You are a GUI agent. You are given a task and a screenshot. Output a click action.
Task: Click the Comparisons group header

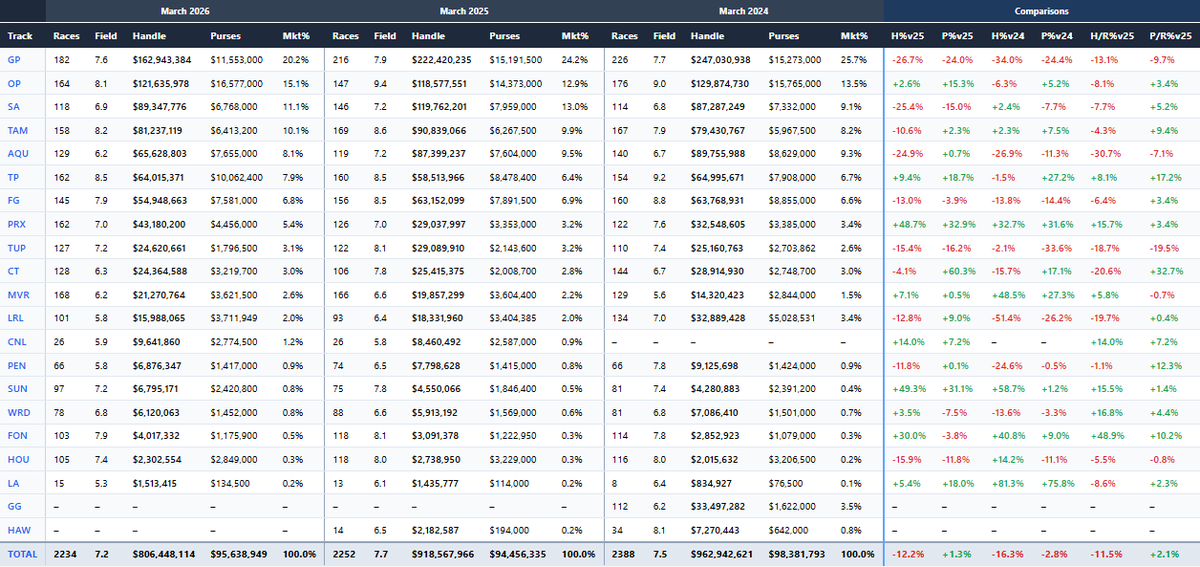1041,11
